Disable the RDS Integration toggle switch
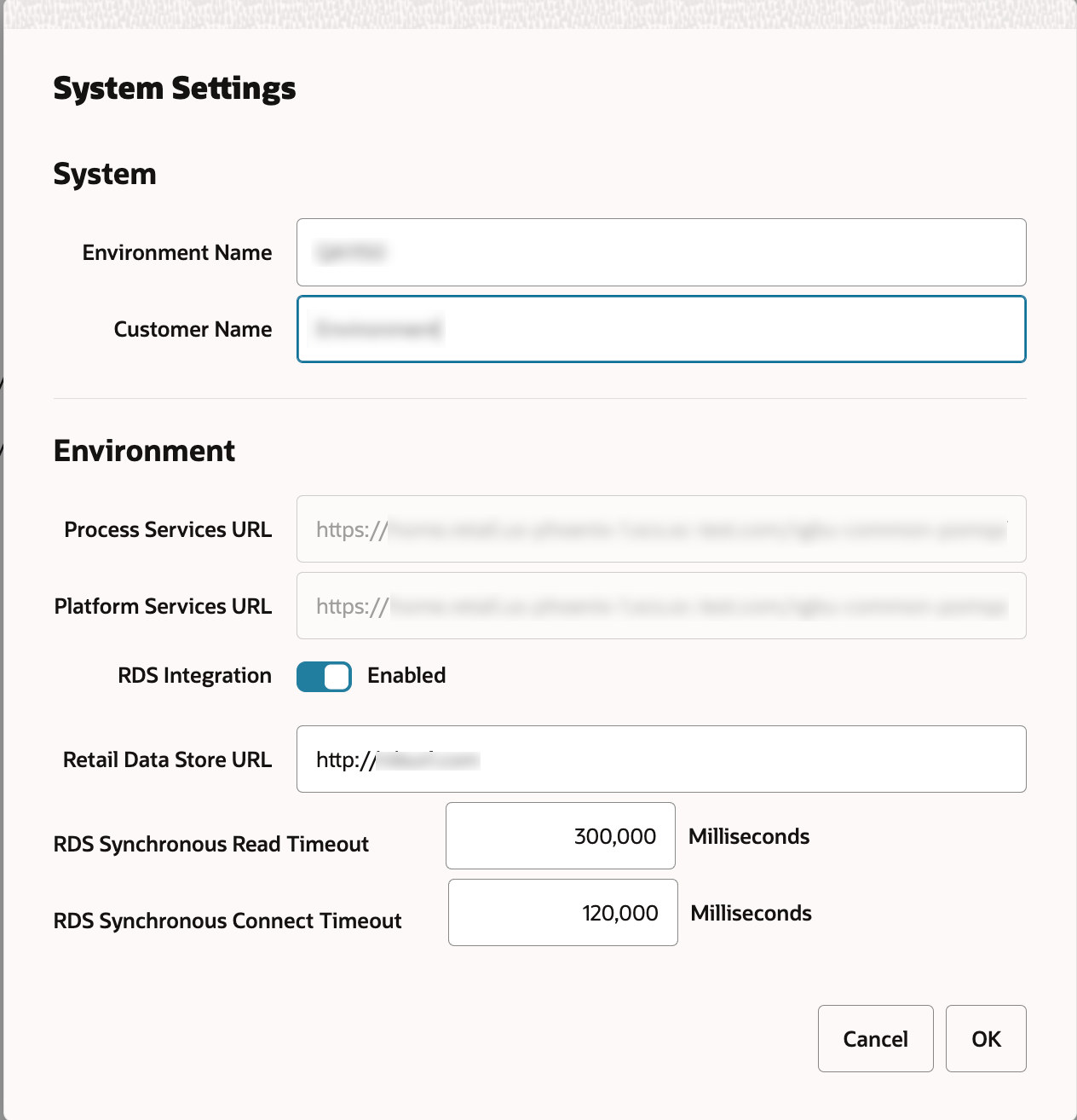 (324, 677)
